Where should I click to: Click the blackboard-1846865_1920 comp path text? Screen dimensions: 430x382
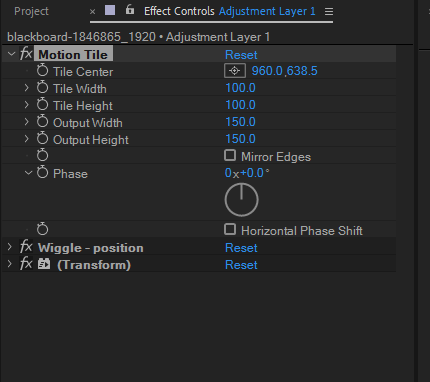point(81,37)
